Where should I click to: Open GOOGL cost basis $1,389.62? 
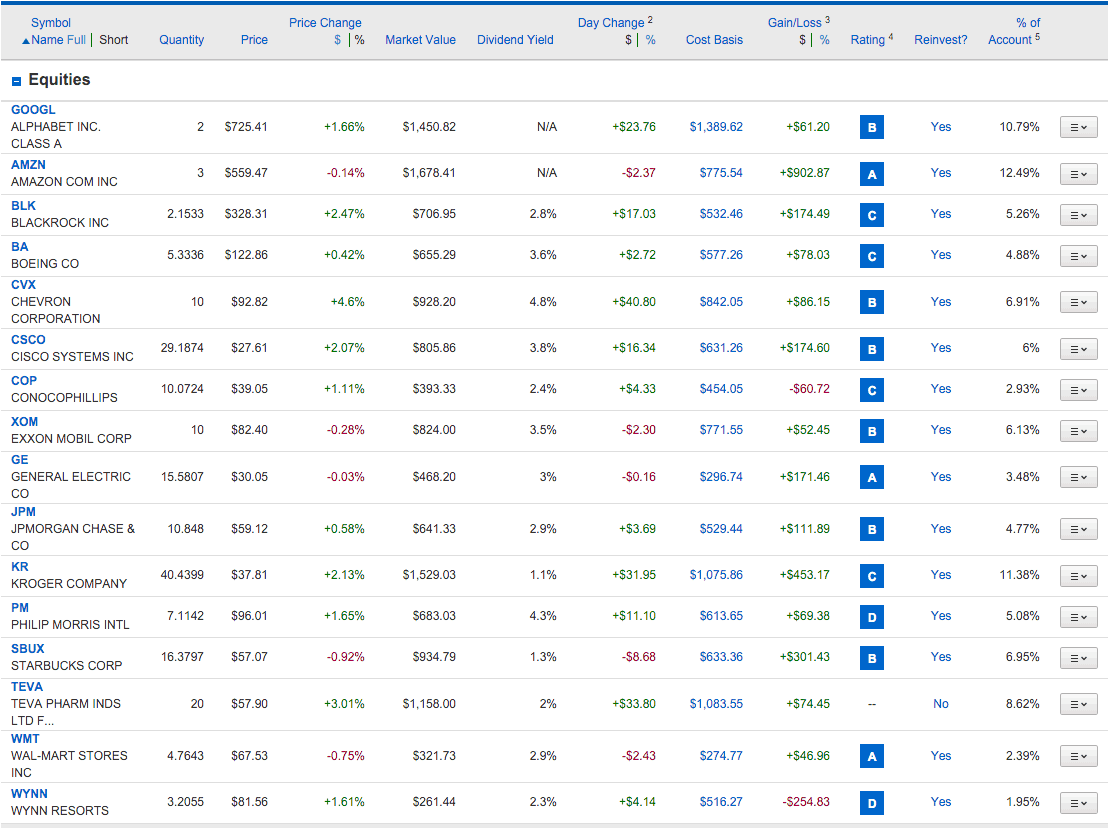[x=715, y=127]
